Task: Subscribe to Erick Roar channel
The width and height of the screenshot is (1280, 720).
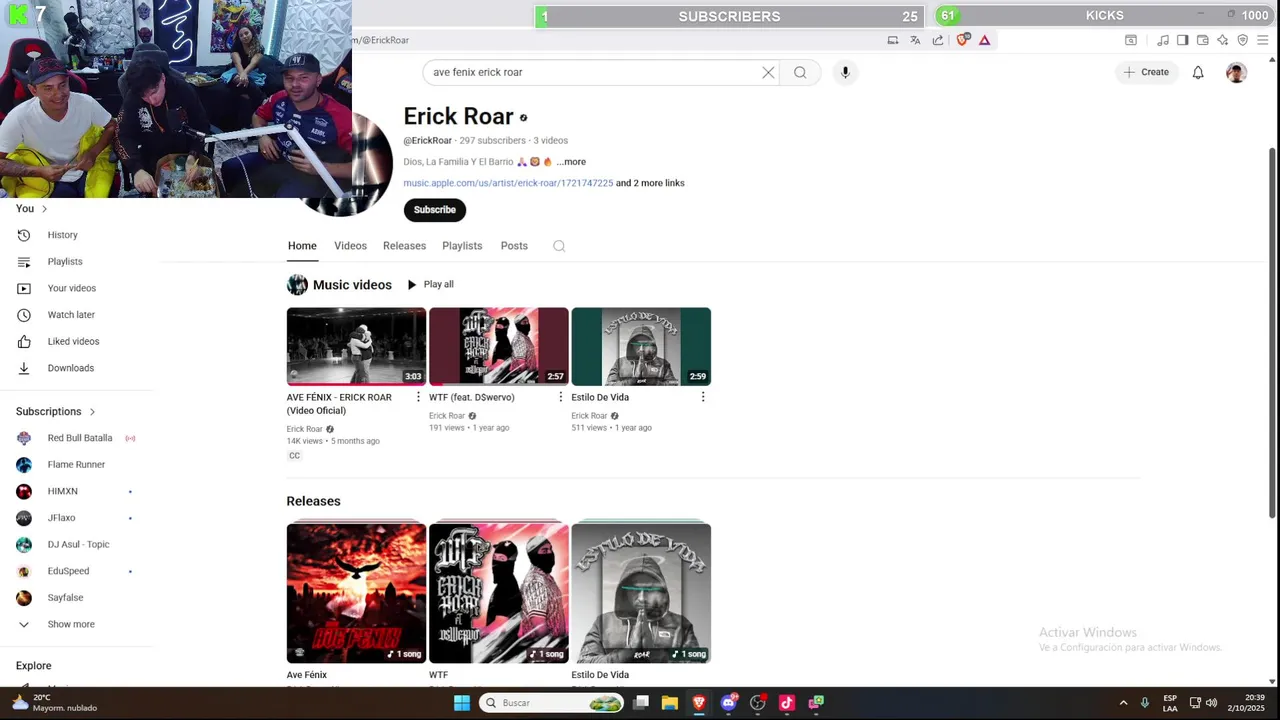Action: (x=435, y=210)
